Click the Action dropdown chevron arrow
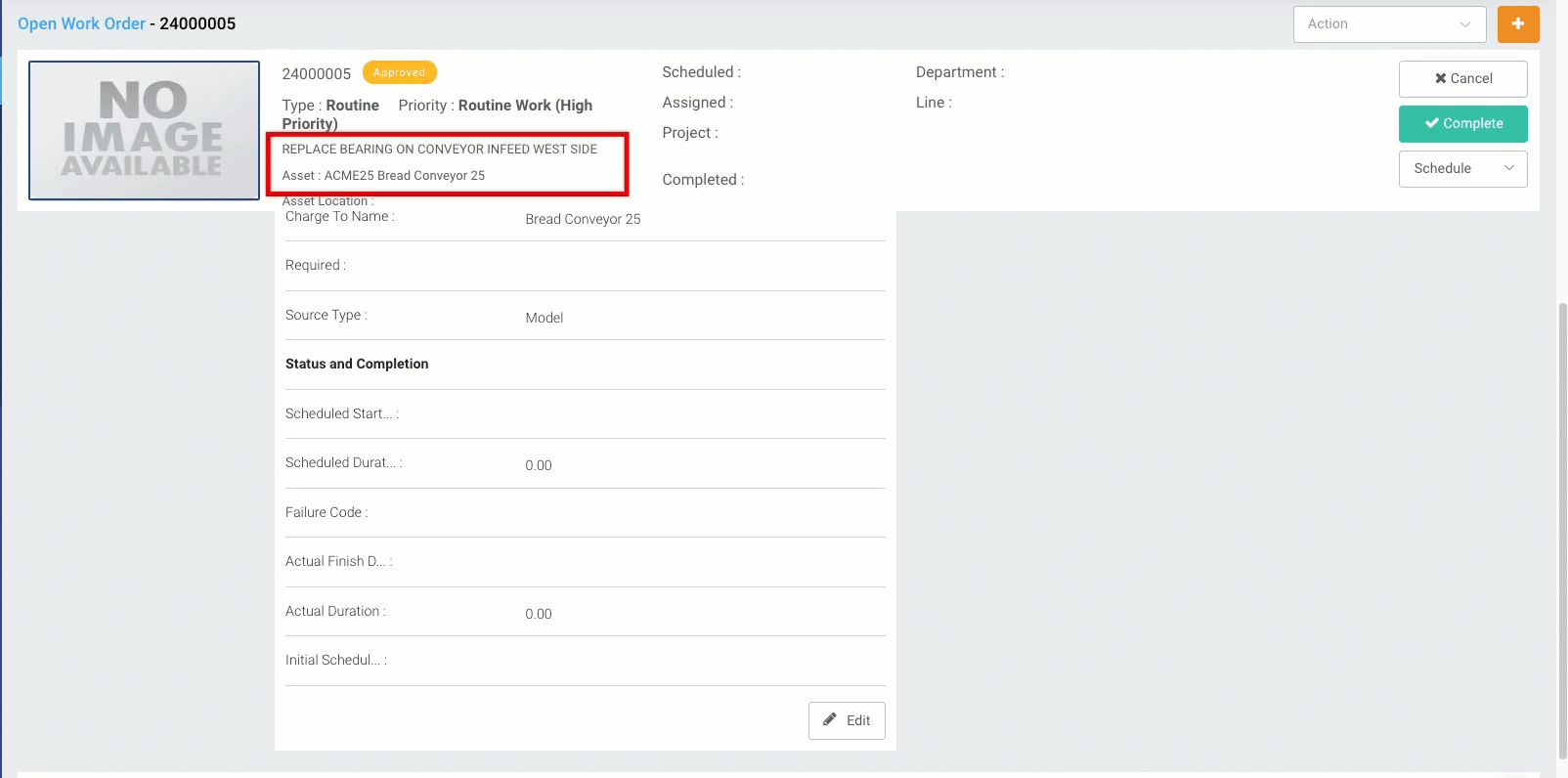Viewport: 1568px width, 778px height. point(1465,24)
